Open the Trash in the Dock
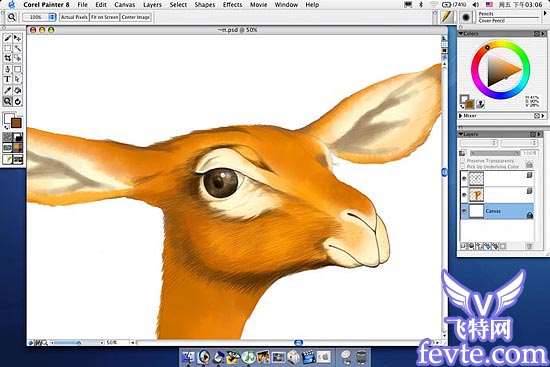 pos(361,357)
